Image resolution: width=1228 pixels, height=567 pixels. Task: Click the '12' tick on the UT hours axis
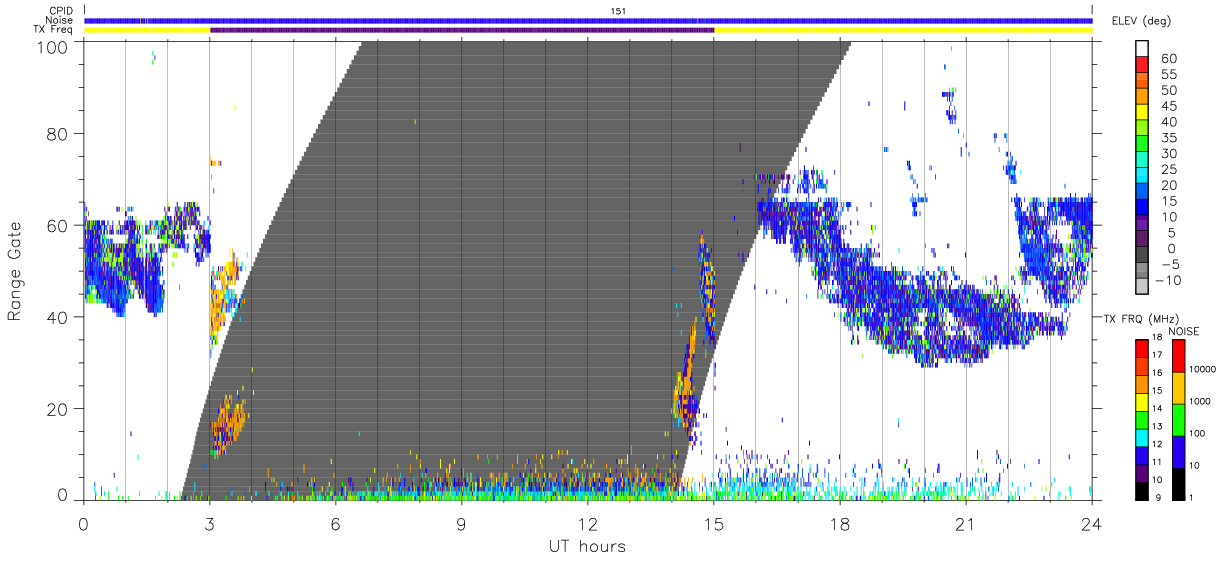587,523
